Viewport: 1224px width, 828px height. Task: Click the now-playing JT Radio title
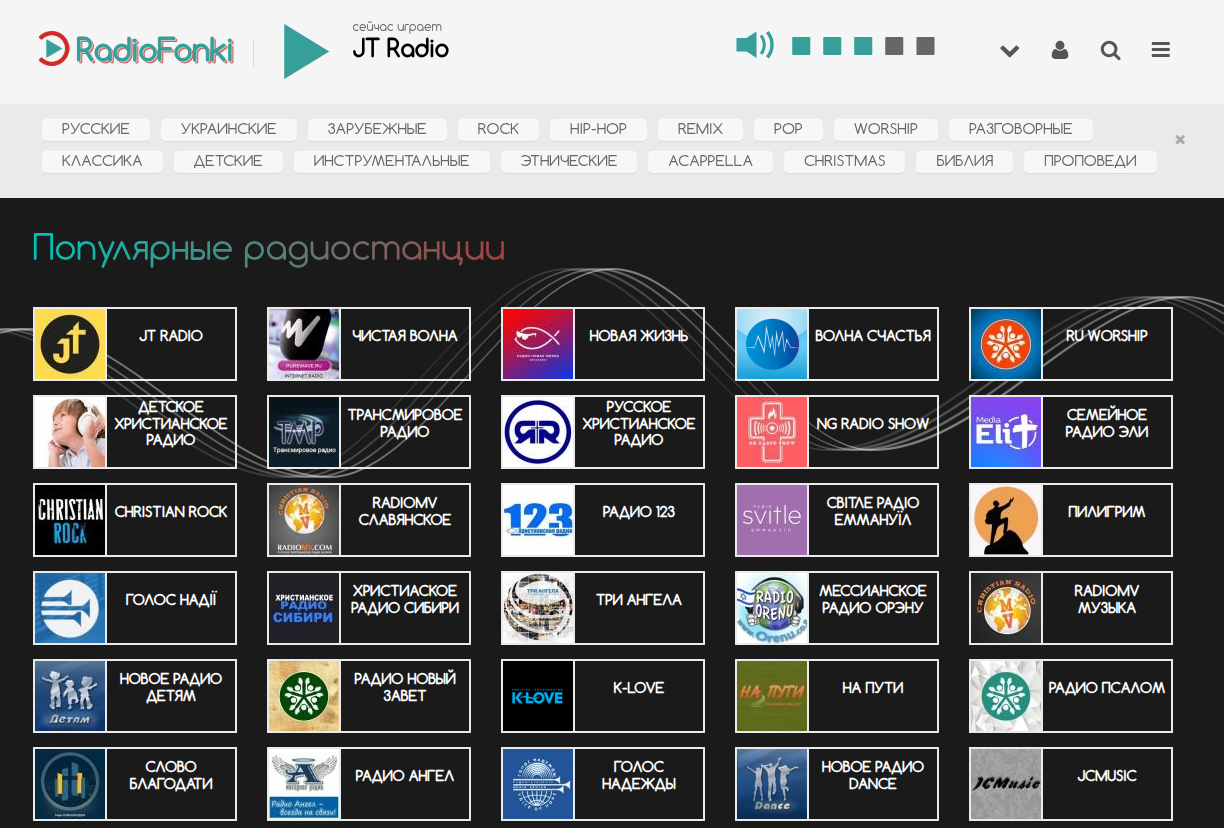[401, 48]
